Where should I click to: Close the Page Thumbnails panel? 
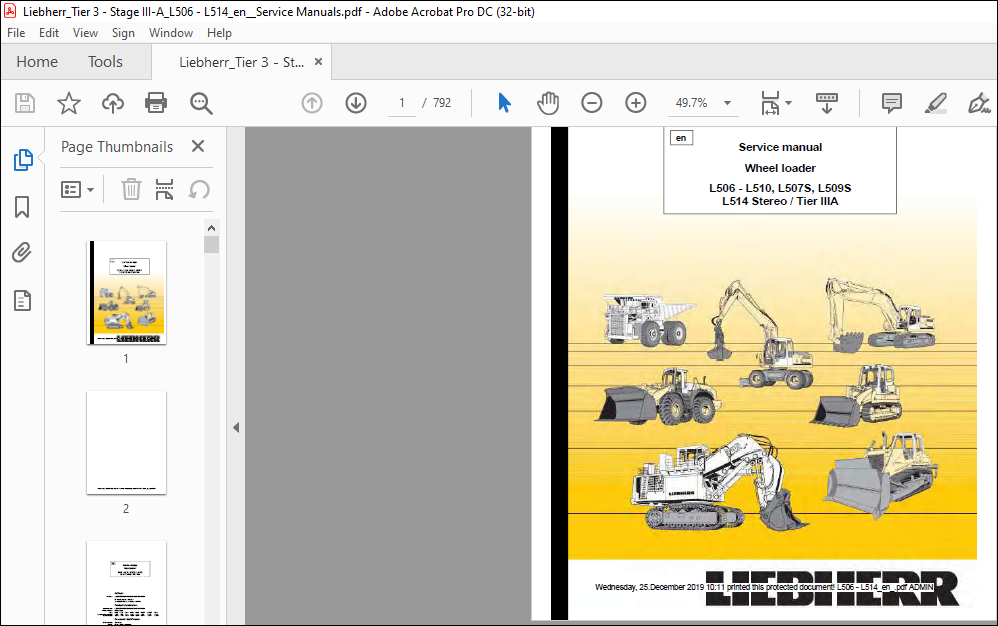tap(198, 146)
